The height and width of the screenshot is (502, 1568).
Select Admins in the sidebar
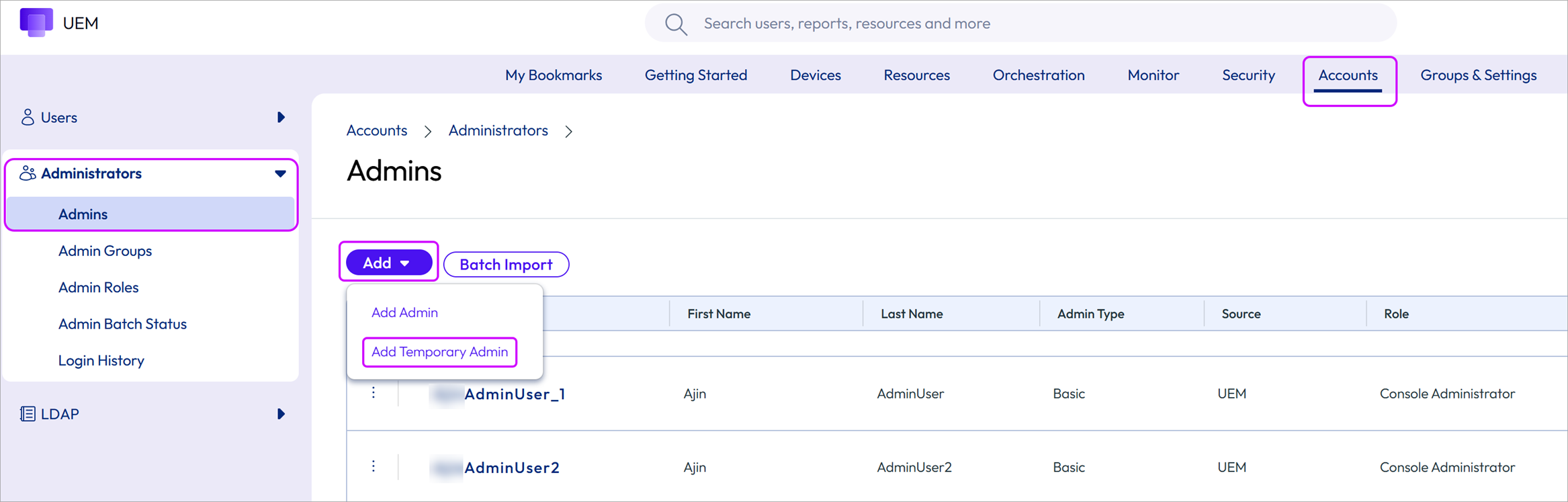[150, 214]
